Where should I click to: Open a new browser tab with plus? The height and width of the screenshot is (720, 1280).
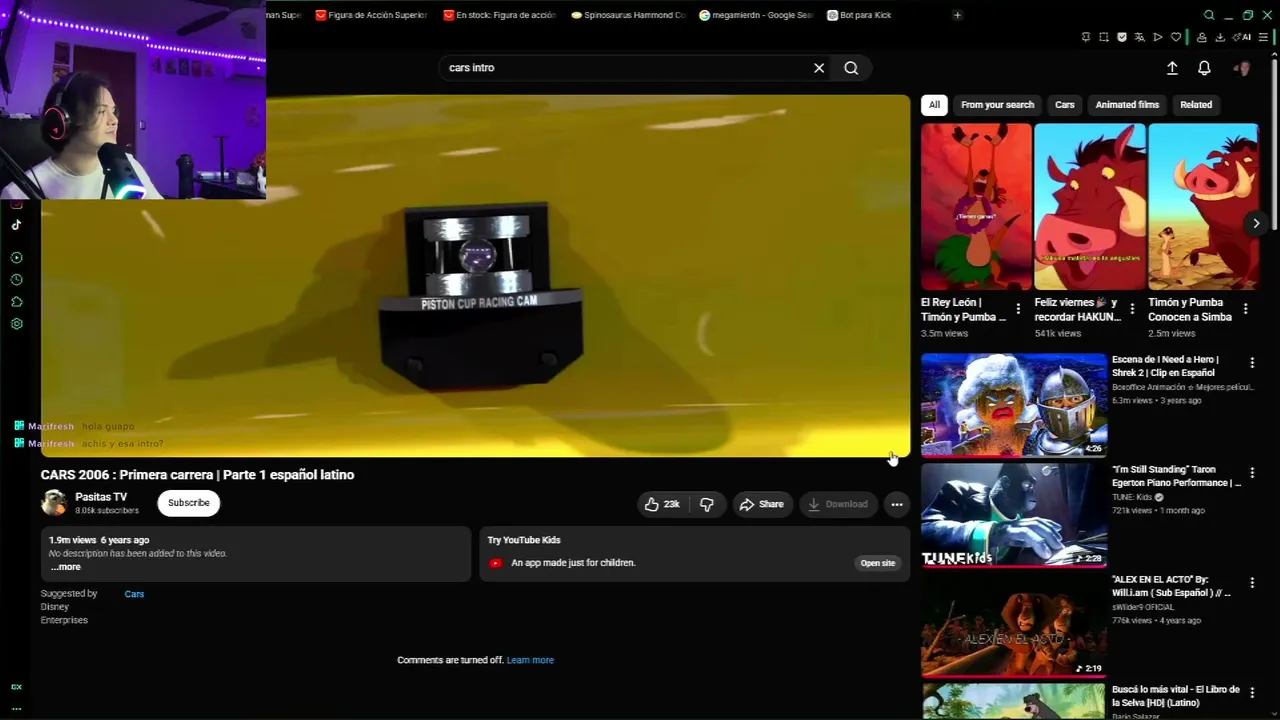pos(957,15)
